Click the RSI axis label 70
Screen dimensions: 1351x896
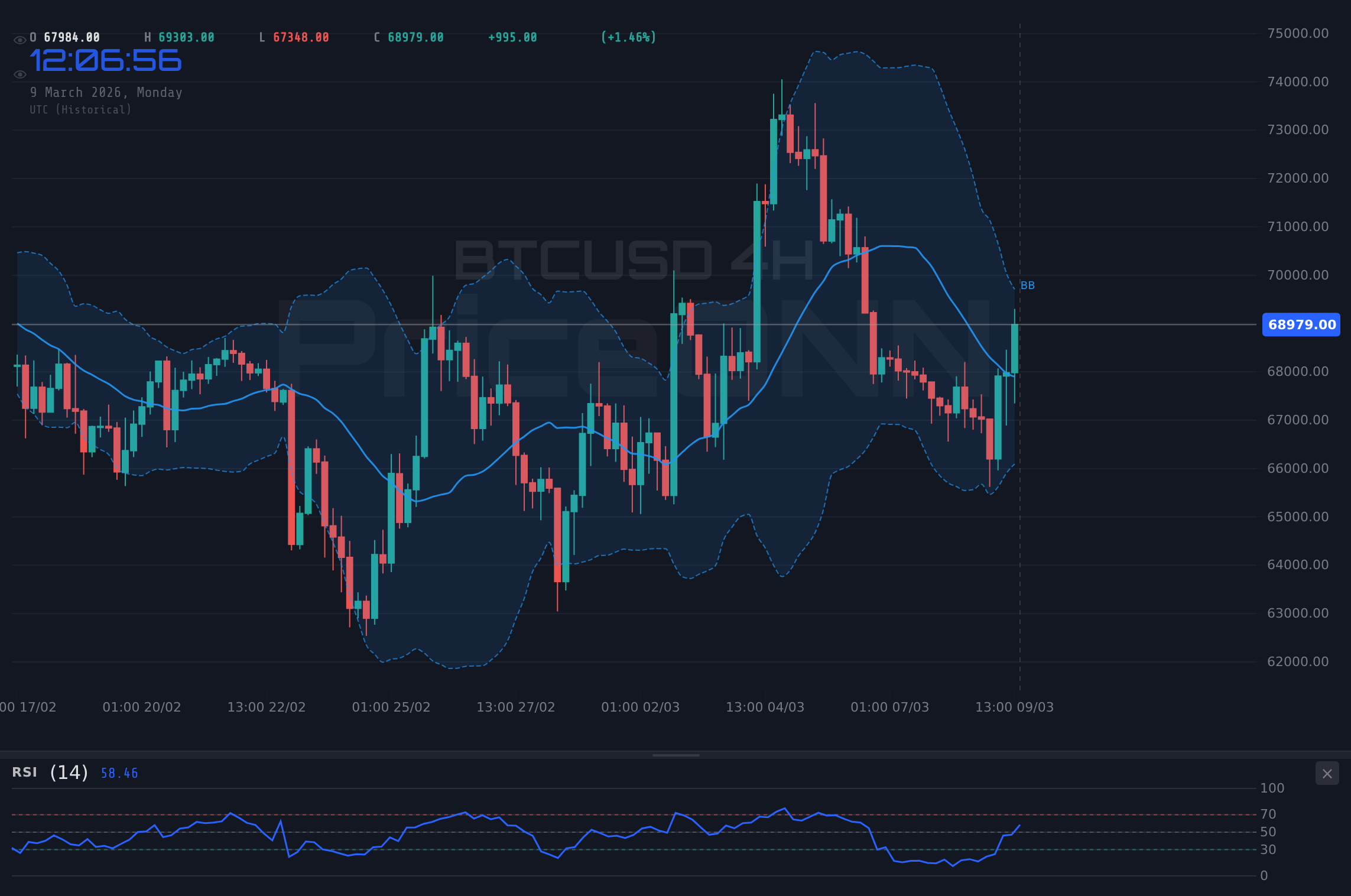[x=1268, y=814]
